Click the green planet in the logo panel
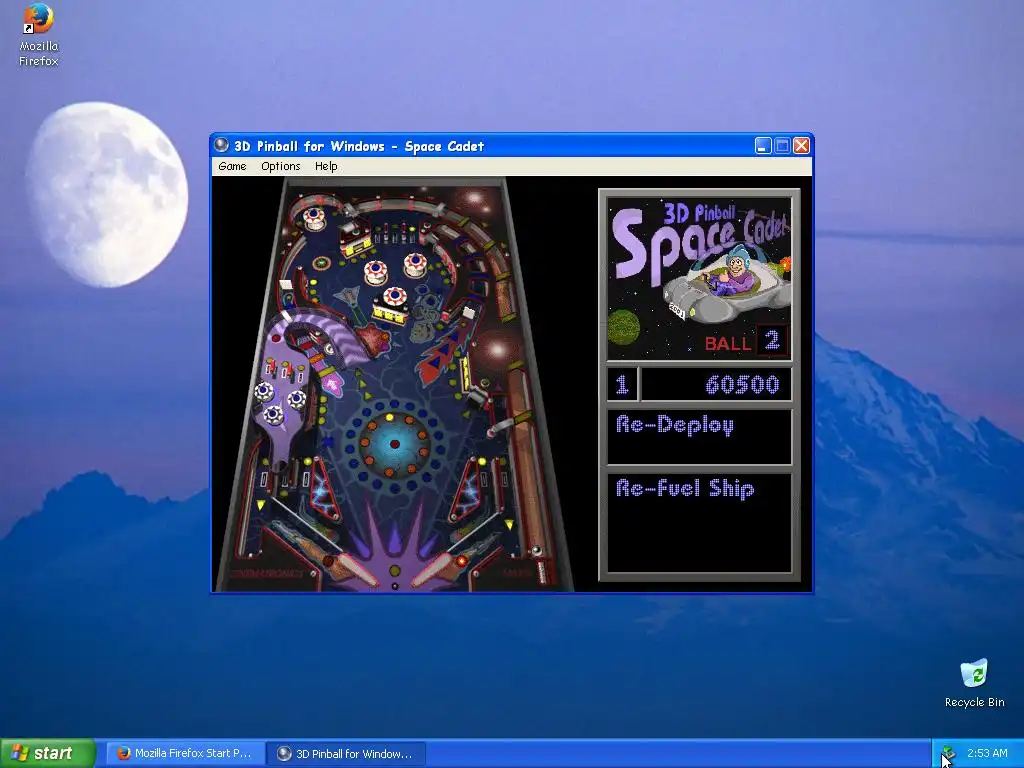1024x768 pixels. (x=624, y=327)
